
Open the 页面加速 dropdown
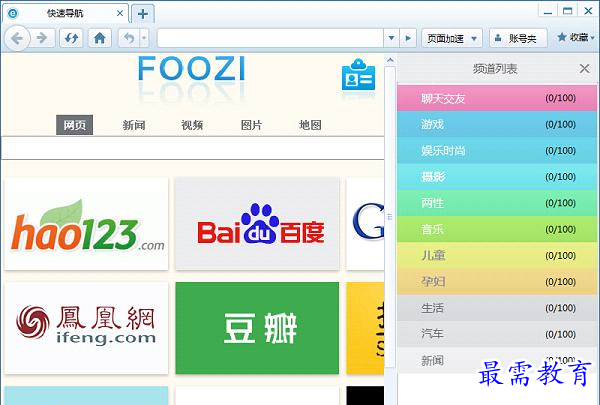click(x=452, y=38)
